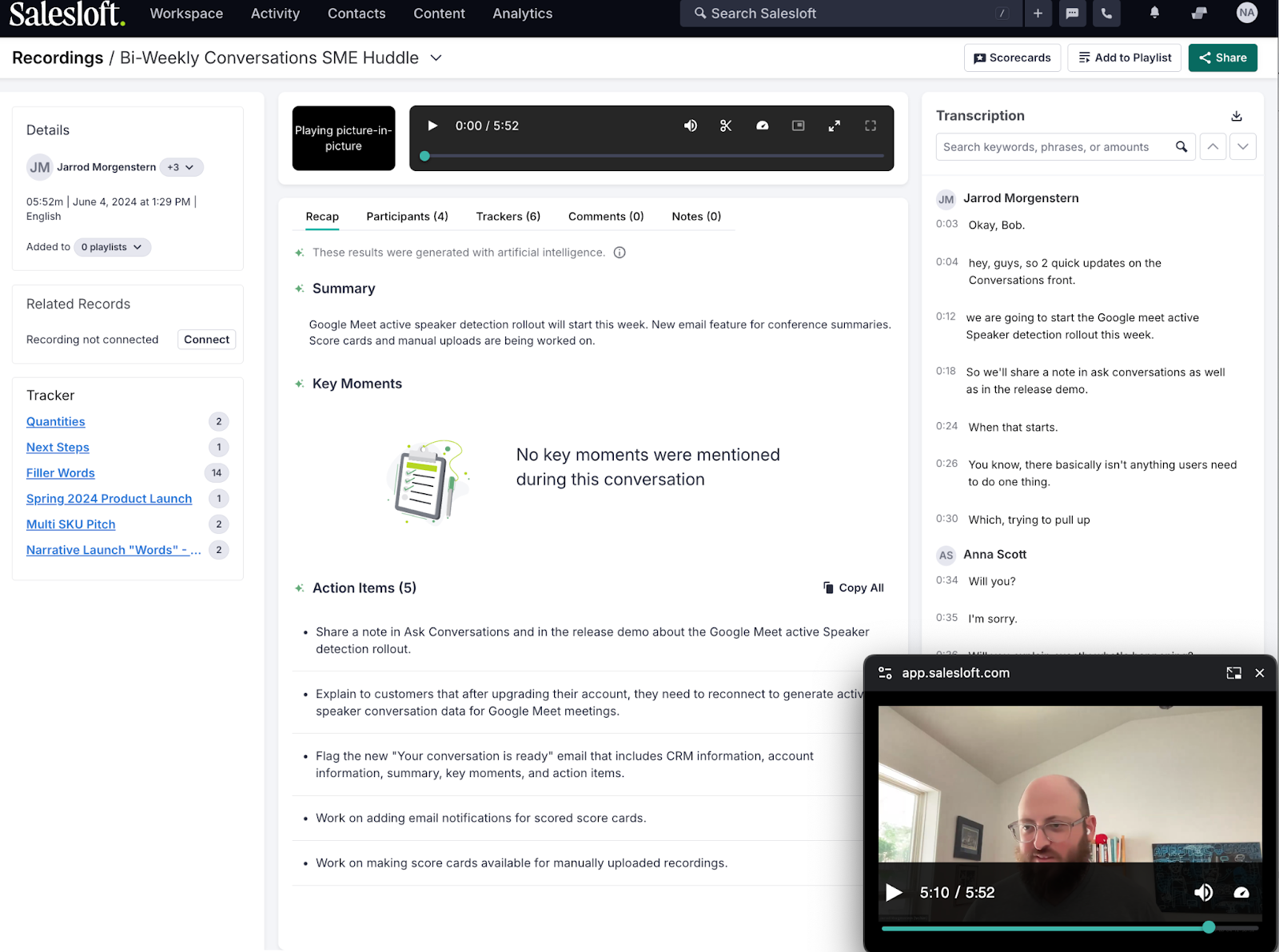Click transcript line "Okay, Bob."

pos(997,225)
